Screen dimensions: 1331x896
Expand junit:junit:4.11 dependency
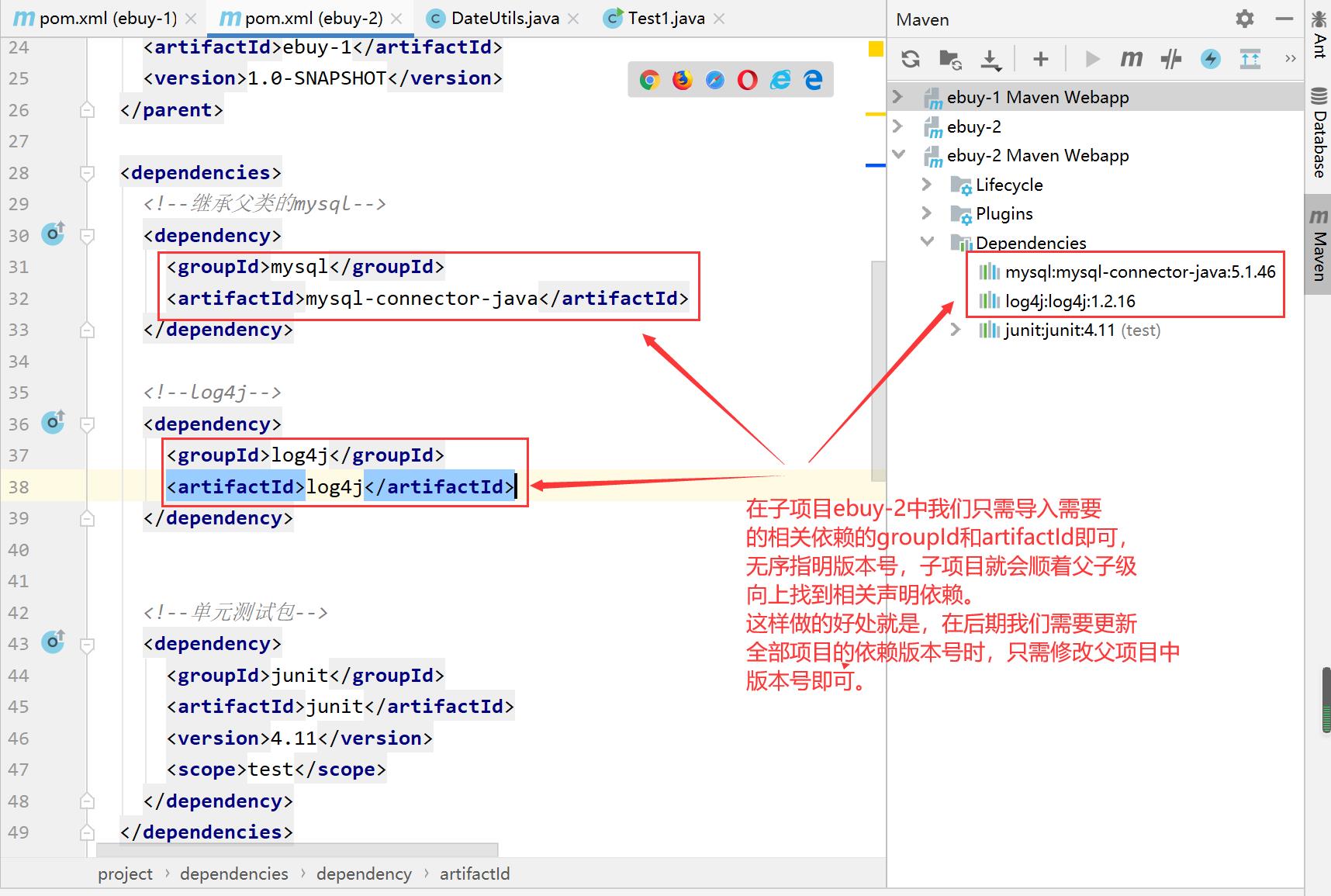956,330
